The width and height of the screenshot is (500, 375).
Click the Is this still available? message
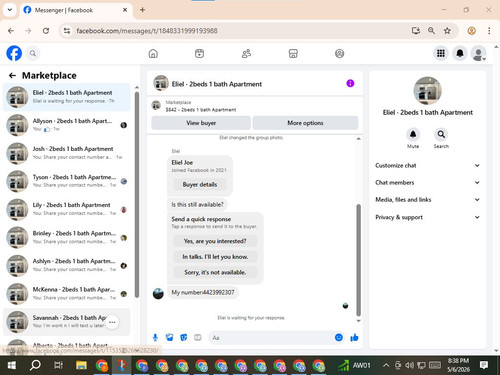(197, 204)
